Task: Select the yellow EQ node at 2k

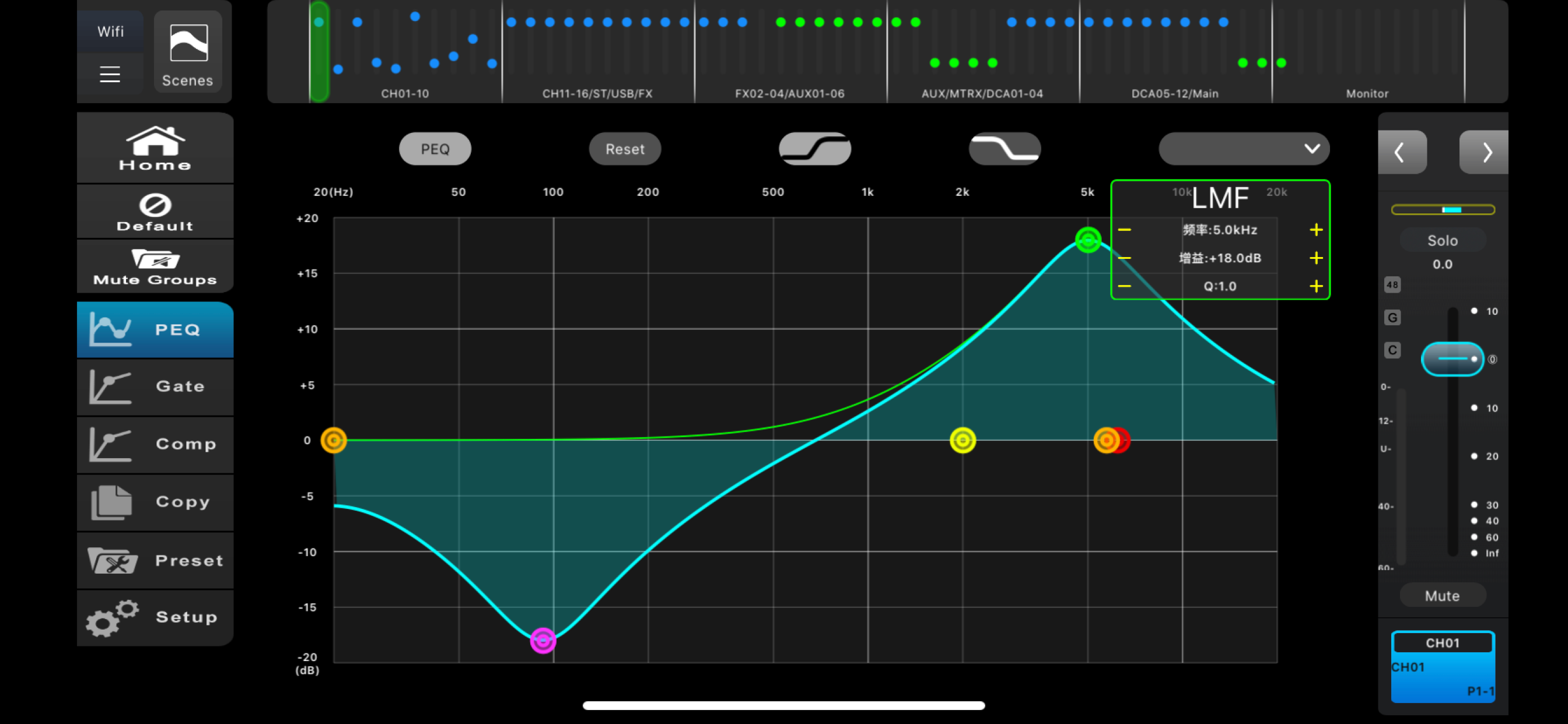Action: (963, 440)
